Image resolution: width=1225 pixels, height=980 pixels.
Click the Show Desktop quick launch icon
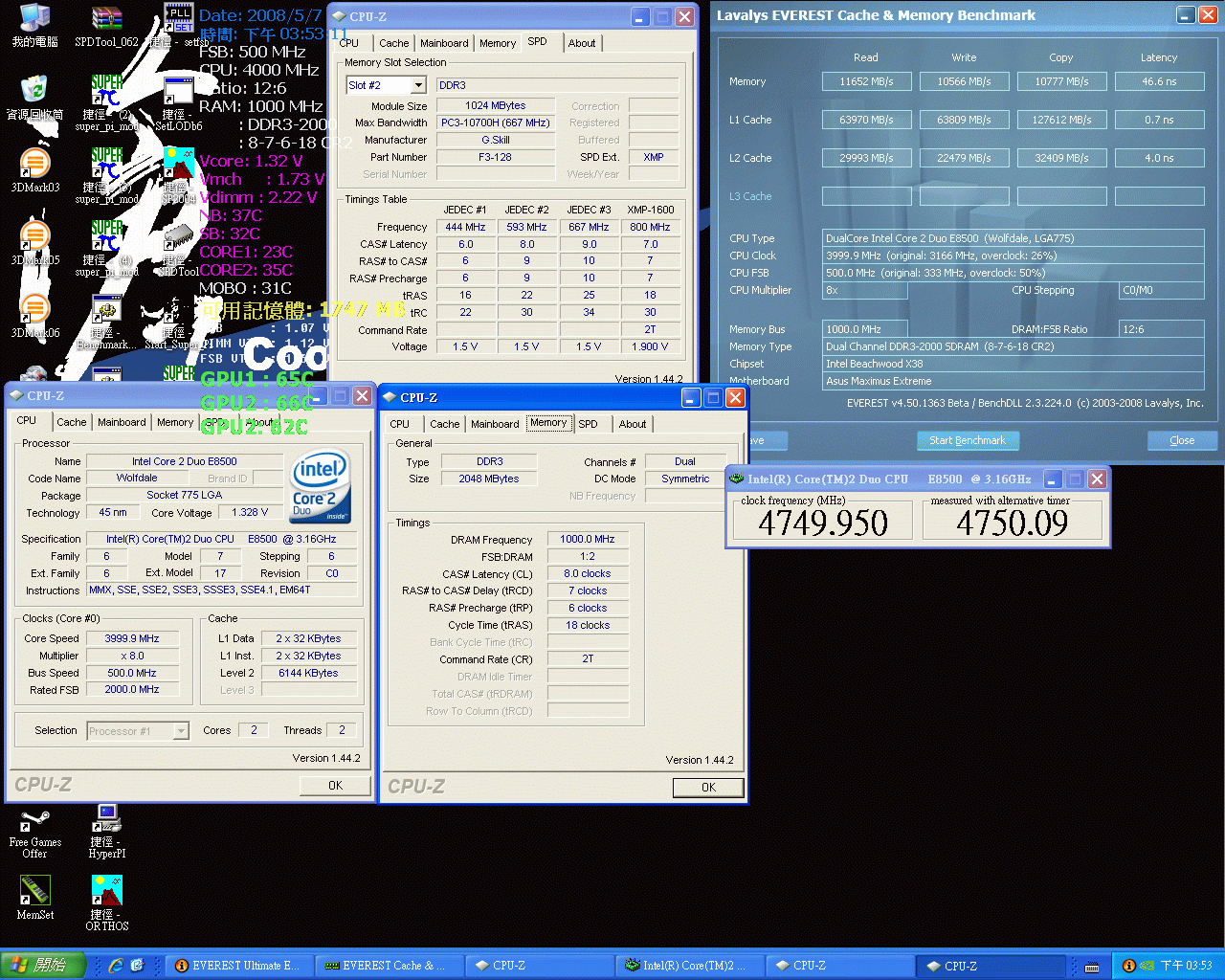(137, 966)
